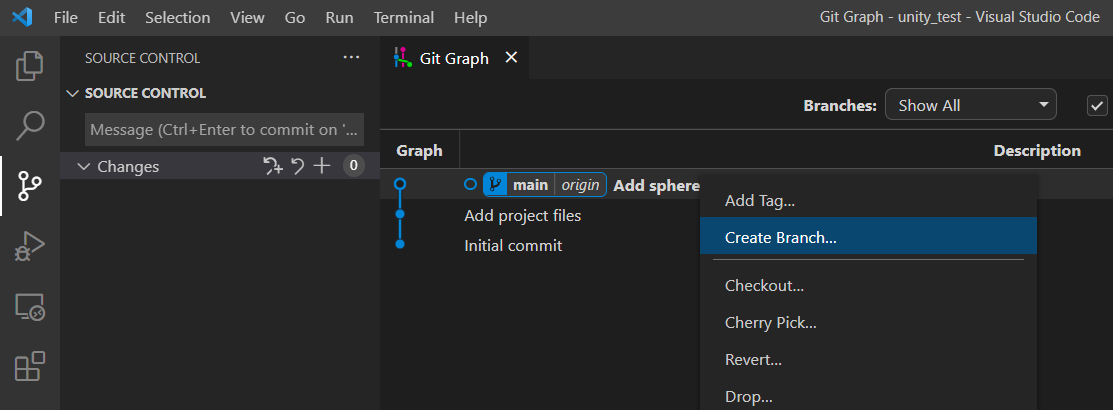The height and width of the screenshot is (410, 1113).
Task: Choose Add Tag... from context menu
Action: [x=868, y=201]
